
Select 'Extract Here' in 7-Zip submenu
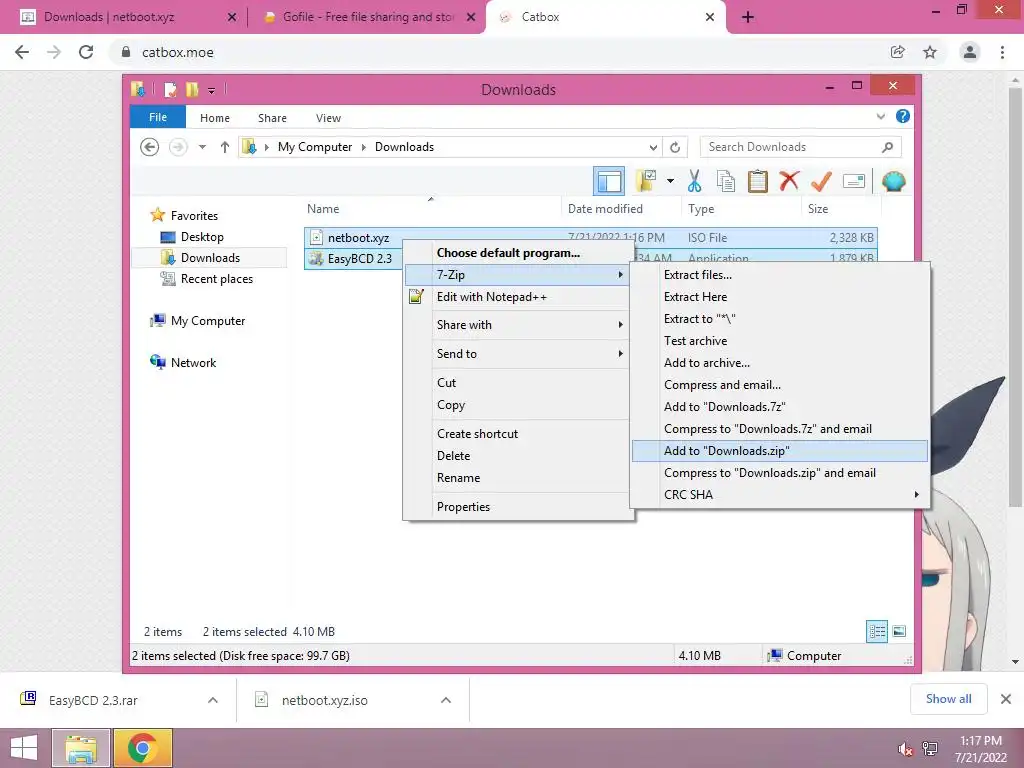coord(780,296)
